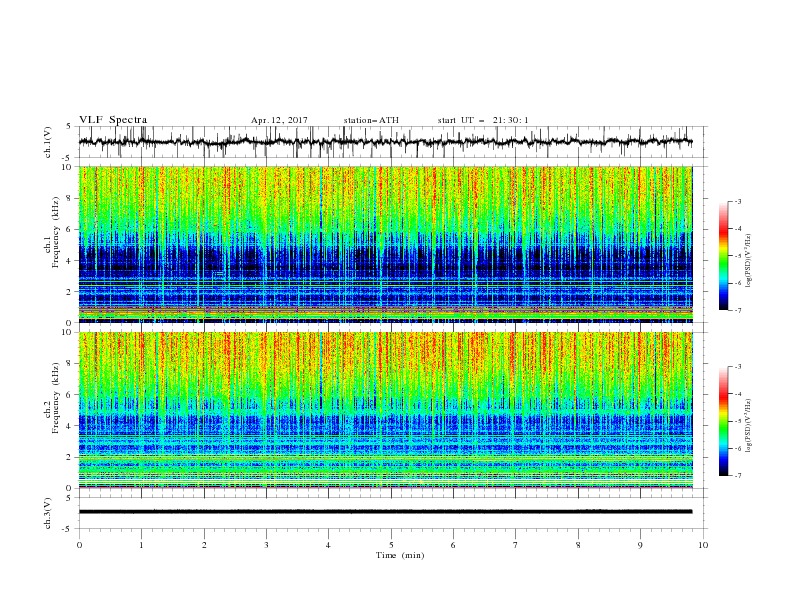The image size is (792, 612).
Task: Select the ch.2 "Frequency (kHz)" axis label
Action: click(56, 398)
